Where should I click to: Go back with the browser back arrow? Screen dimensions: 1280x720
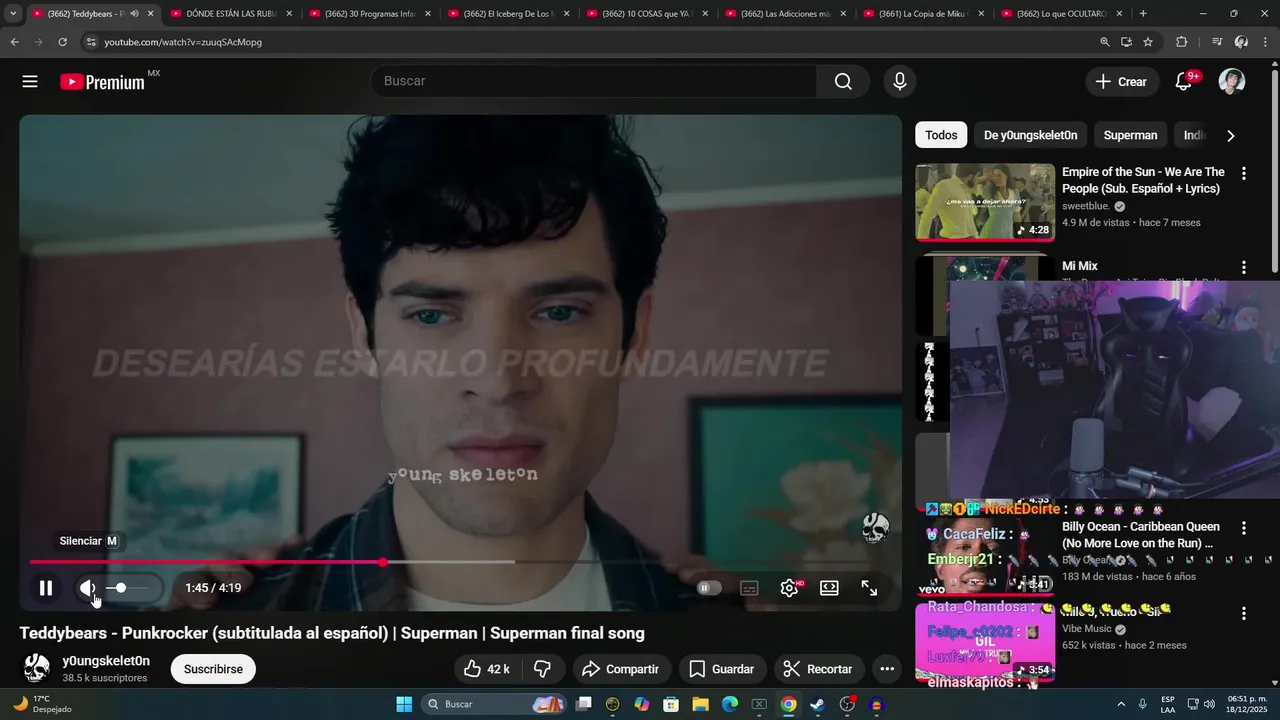[14, 42]
